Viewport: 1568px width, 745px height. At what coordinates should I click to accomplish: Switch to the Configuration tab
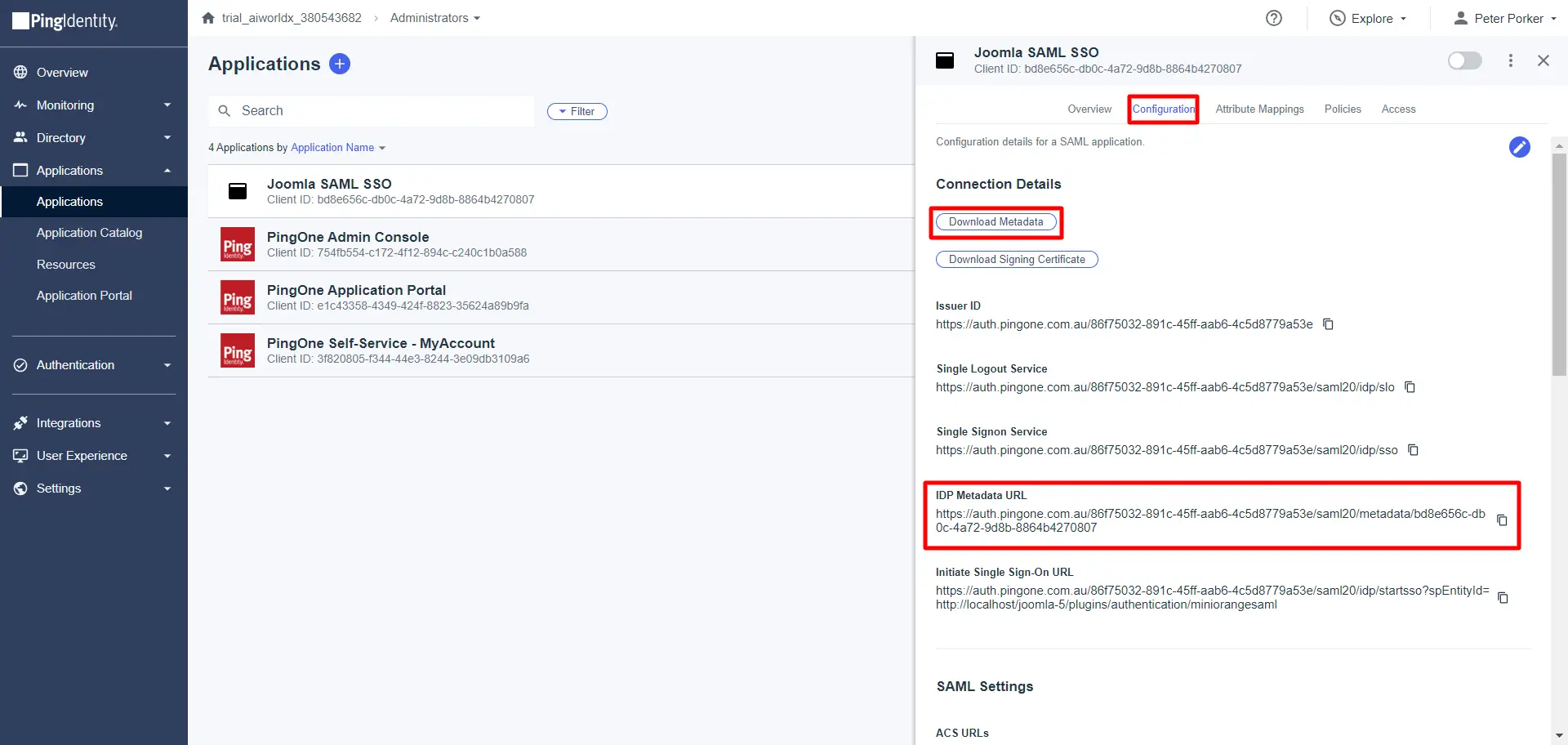pyautogui.click(x=1163, y=109)
